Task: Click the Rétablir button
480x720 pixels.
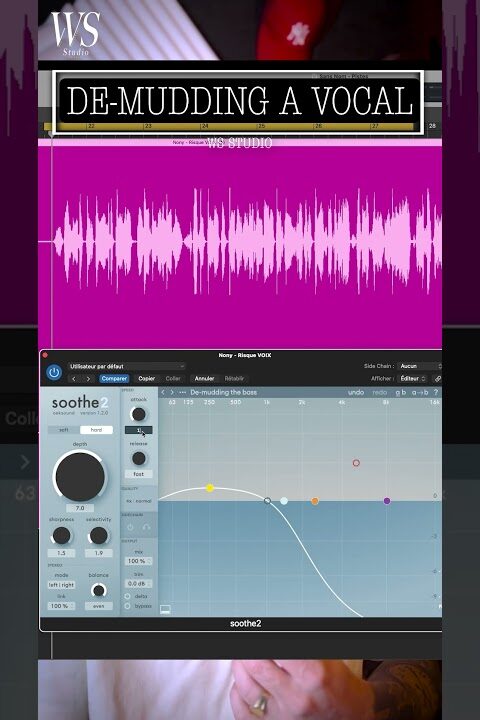Action: click(x=234, y=379)
